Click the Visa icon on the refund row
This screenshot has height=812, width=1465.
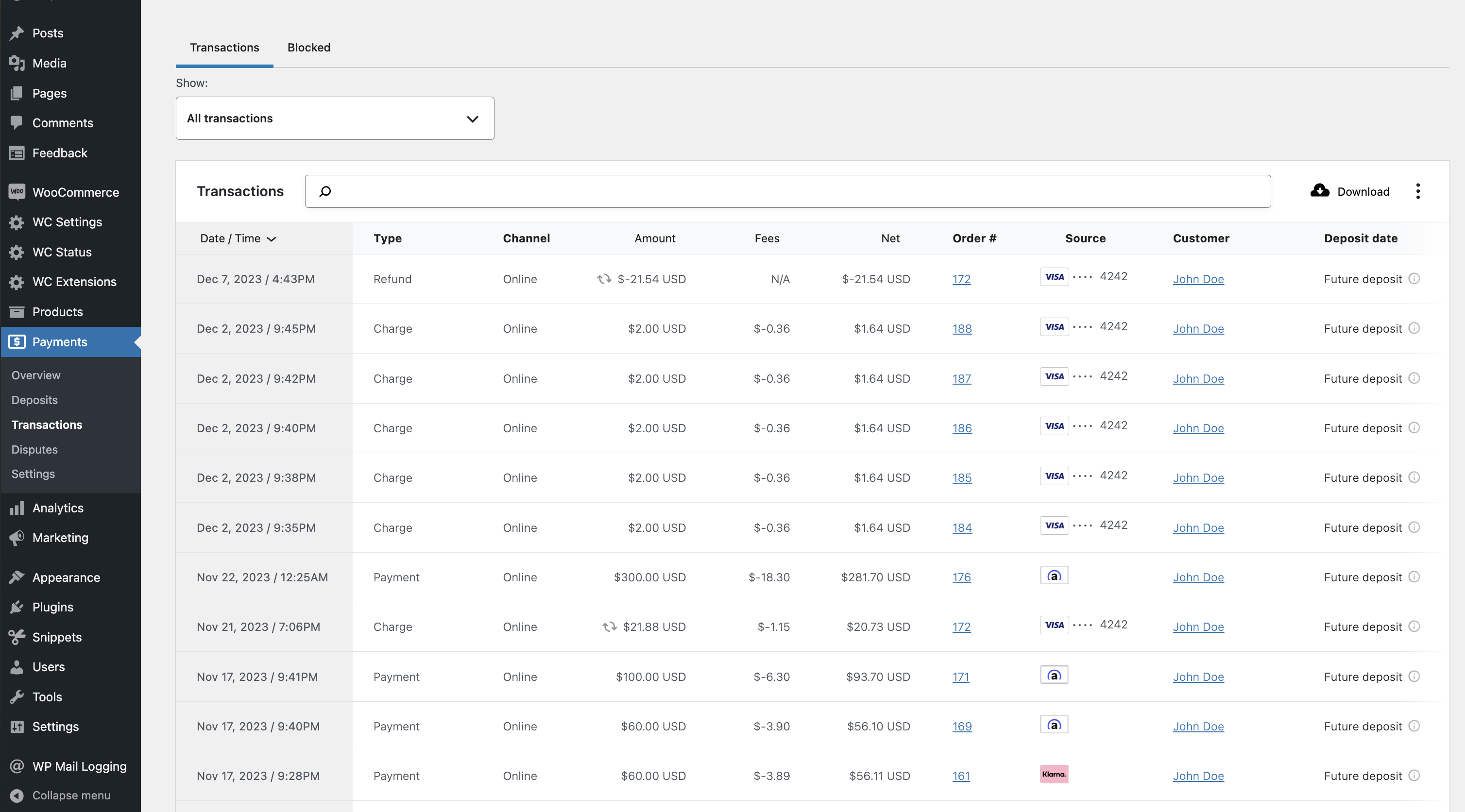point(1054,276)
